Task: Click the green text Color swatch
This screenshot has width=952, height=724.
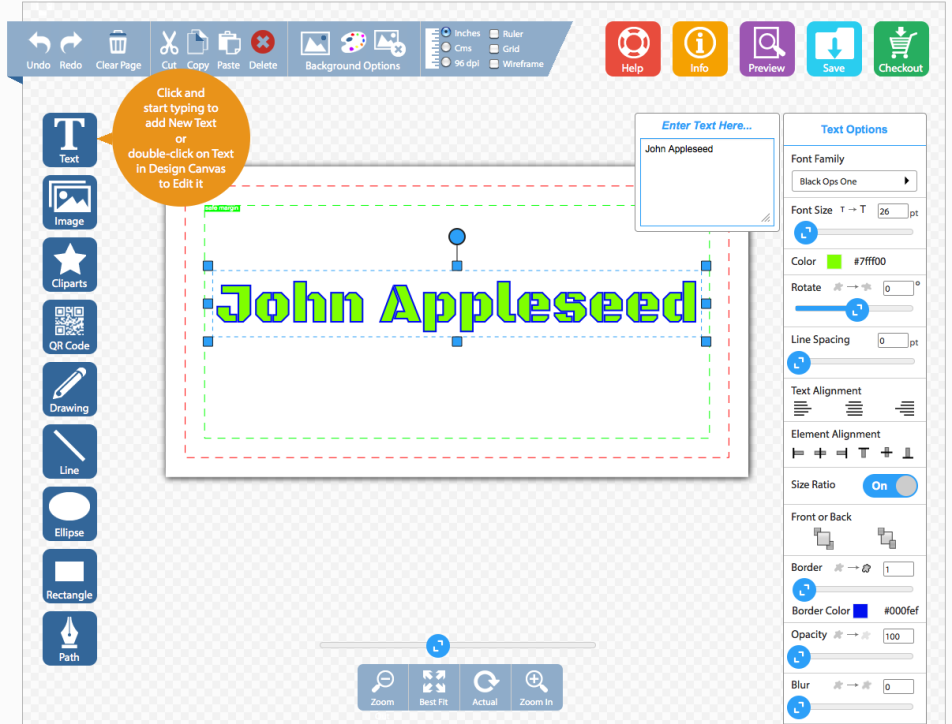Action: pyautogui.click(x=834, y=262)
